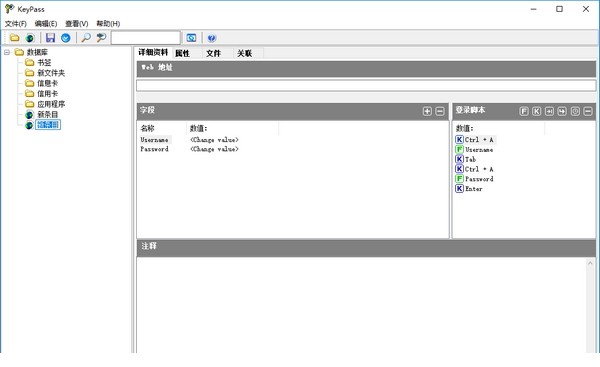Click the blue circular down-arrow toolbar icon
The image size is (600, 367).
point(66,38)
